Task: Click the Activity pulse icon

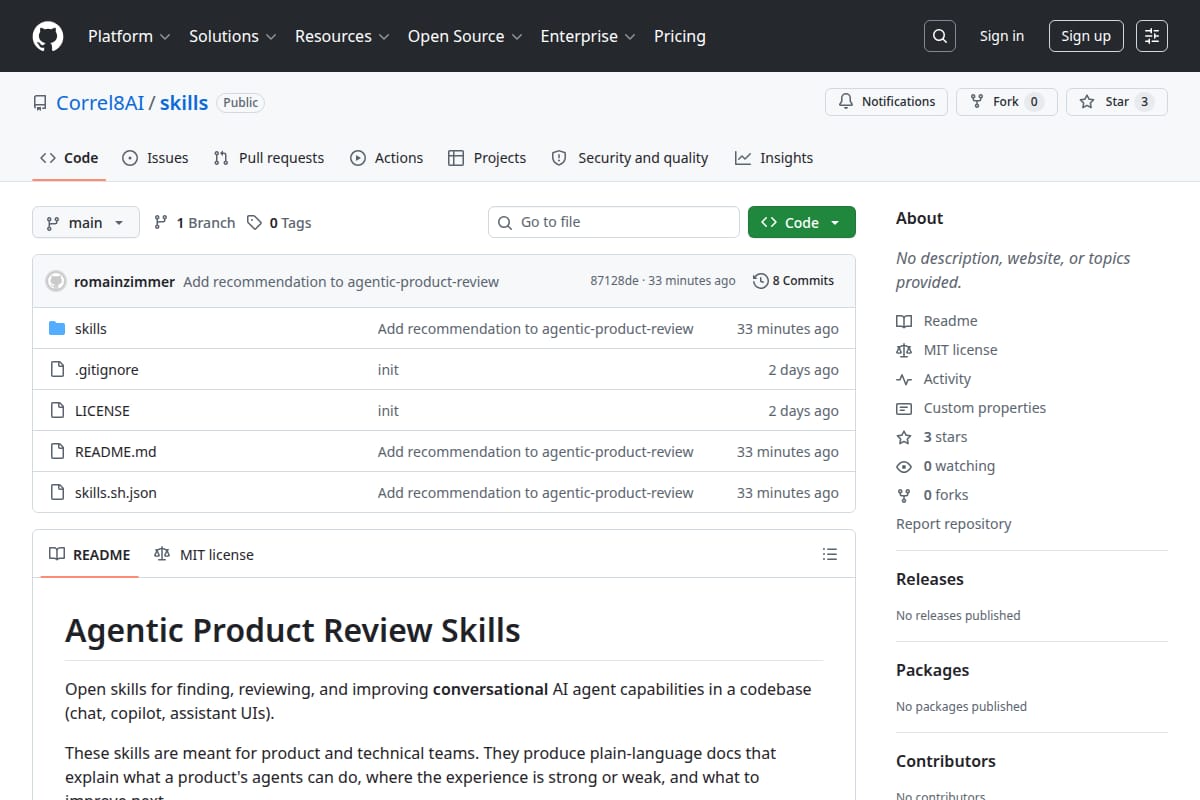Action: click(904, 379)
